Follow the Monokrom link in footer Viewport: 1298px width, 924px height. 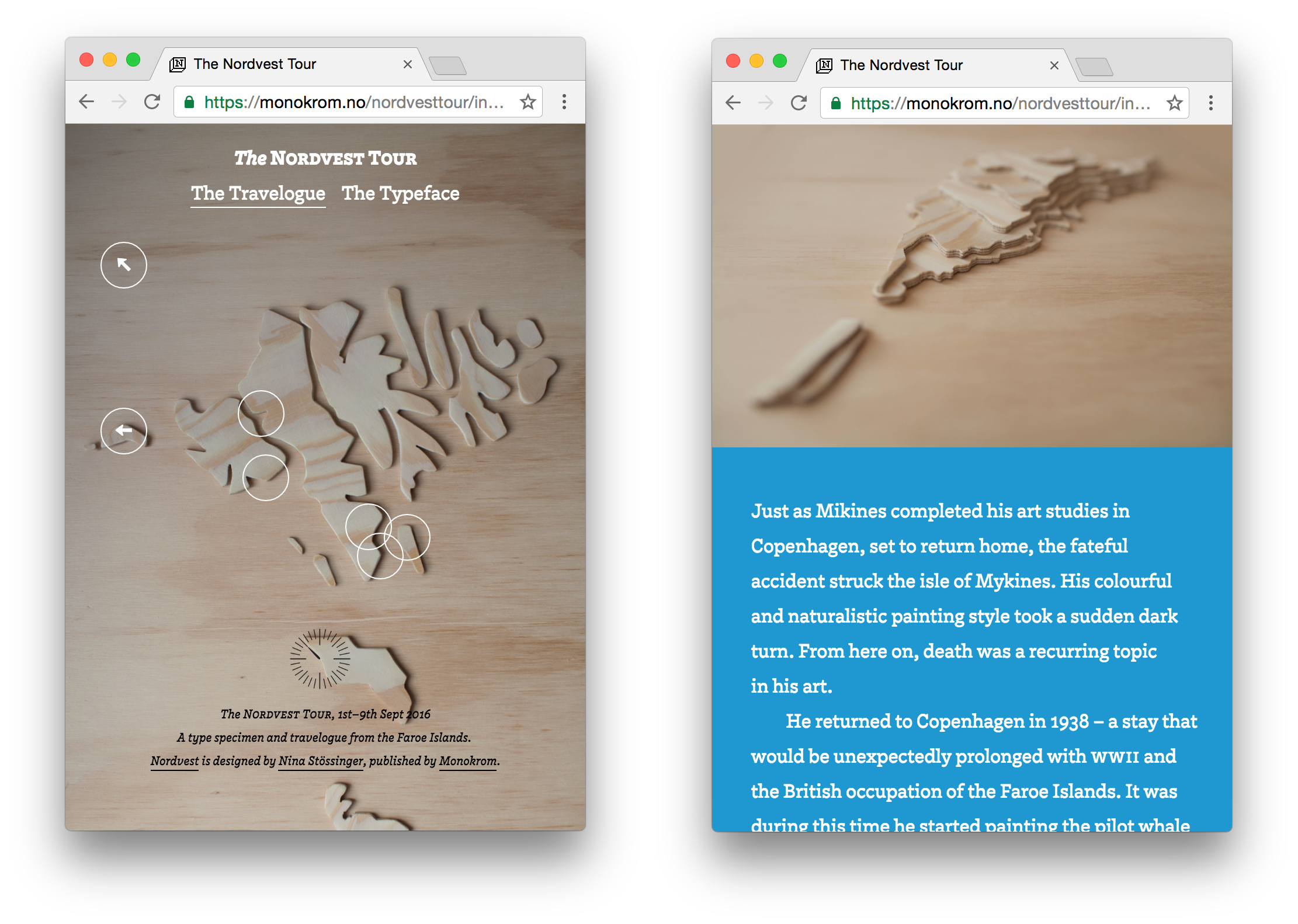pos(468,762)
